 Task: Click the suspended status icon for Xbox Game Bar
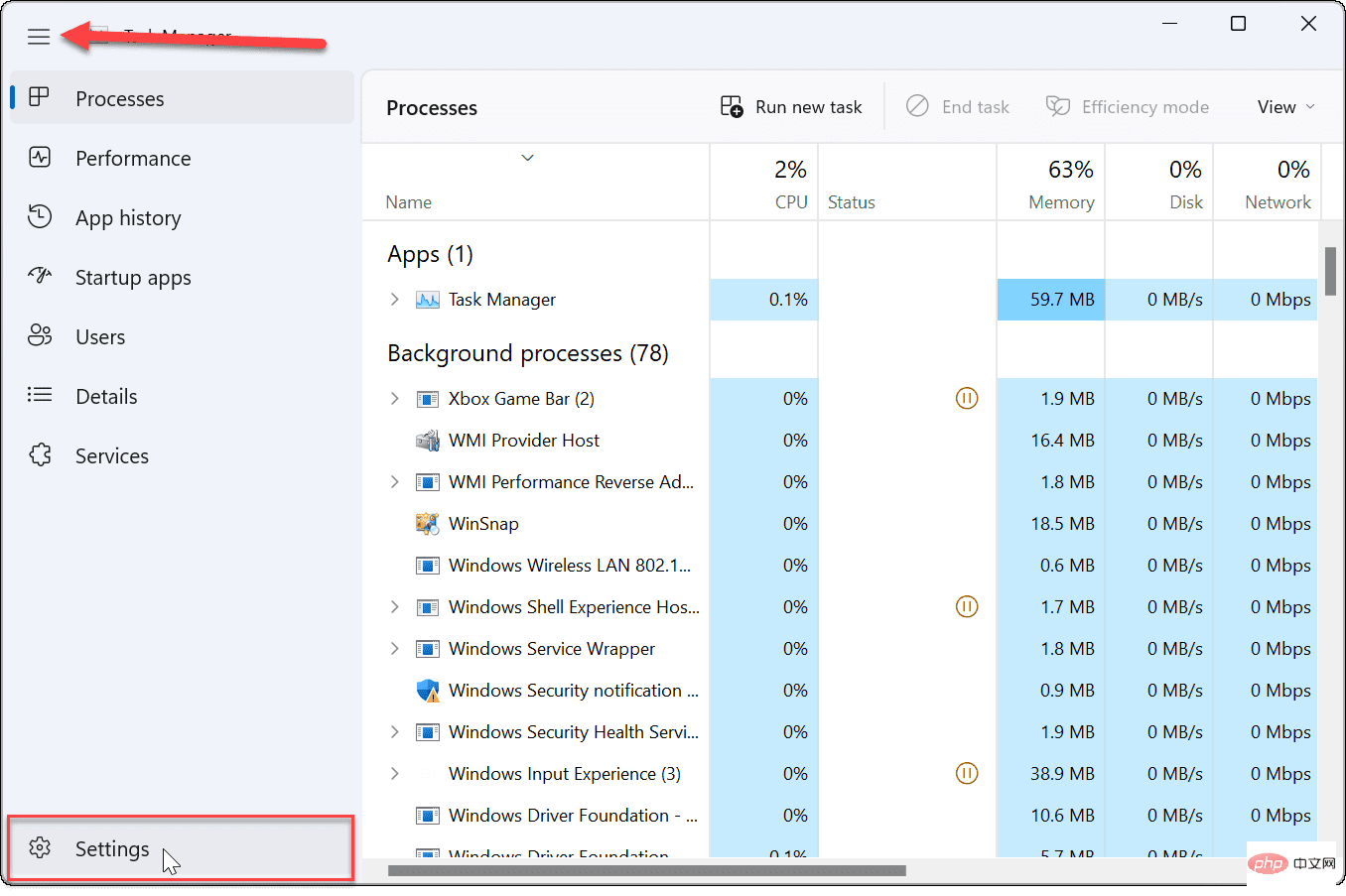(967, 398)
